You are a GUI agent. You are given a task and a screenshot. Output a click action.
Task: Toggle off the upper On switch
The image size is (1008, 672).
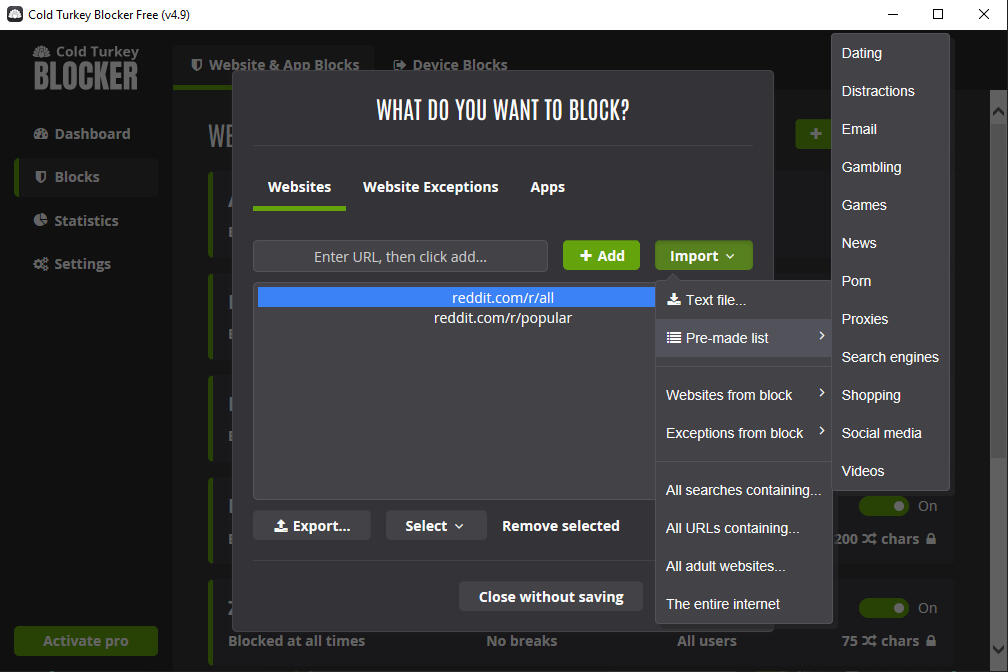point(884,506)
